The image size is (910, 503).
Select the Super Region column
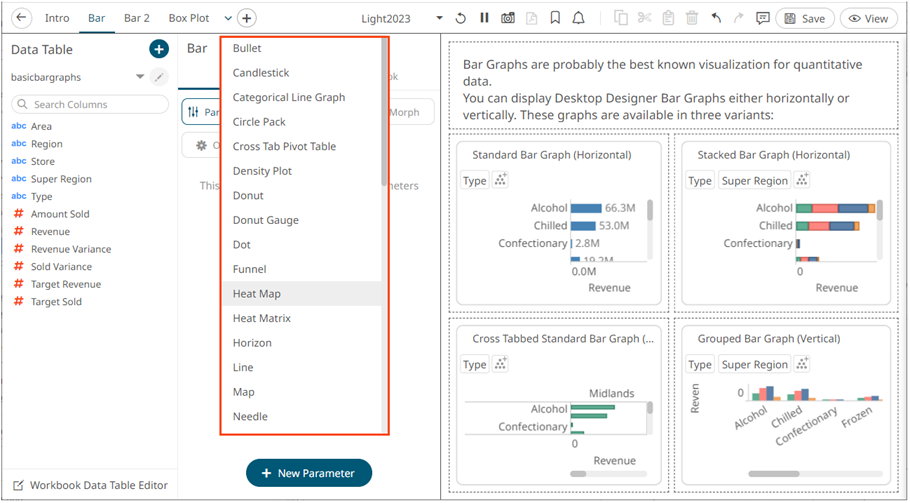61,179
